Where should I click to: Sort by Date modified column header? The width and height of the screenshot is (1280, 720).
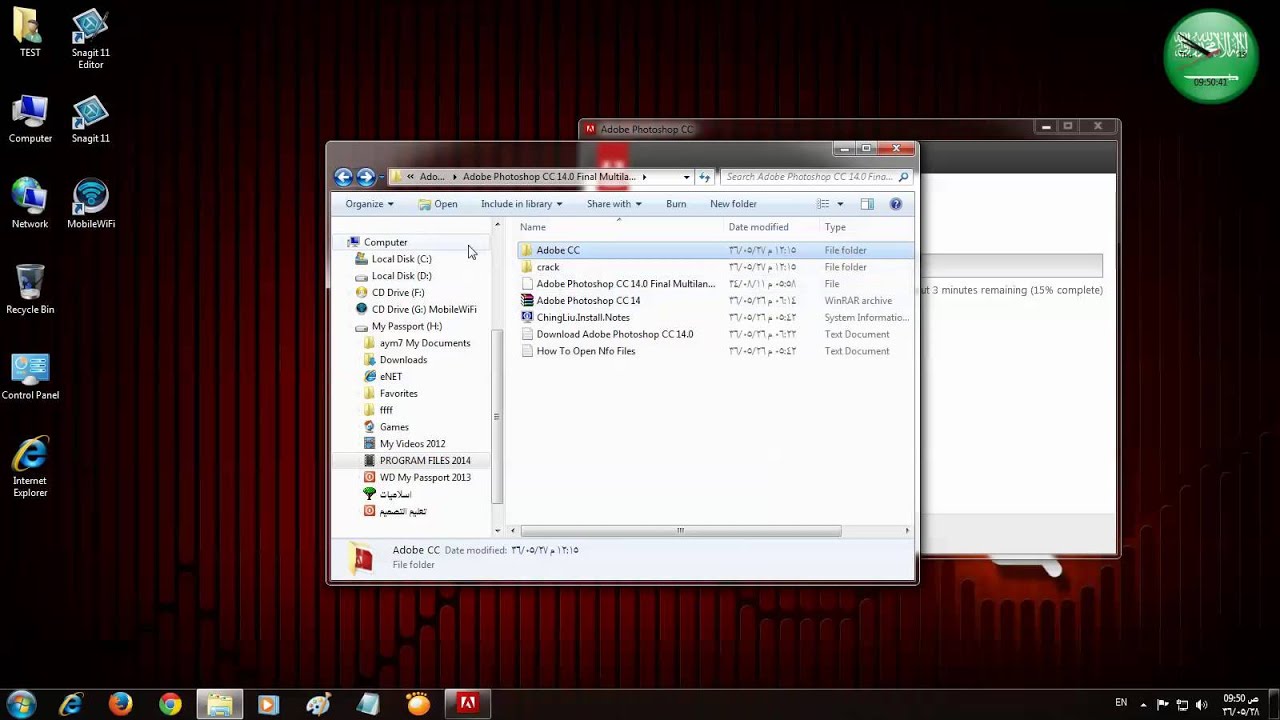(x=770, y=227)
